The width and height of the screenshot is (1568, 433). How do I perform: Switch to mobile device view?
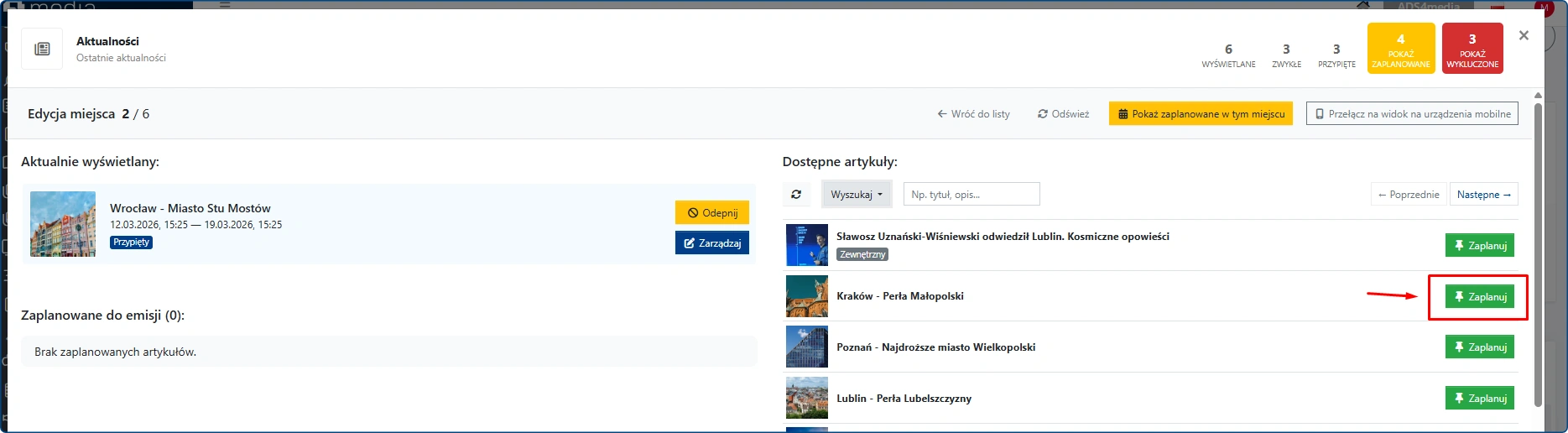pyautogui.click(x=1412, y=114)
